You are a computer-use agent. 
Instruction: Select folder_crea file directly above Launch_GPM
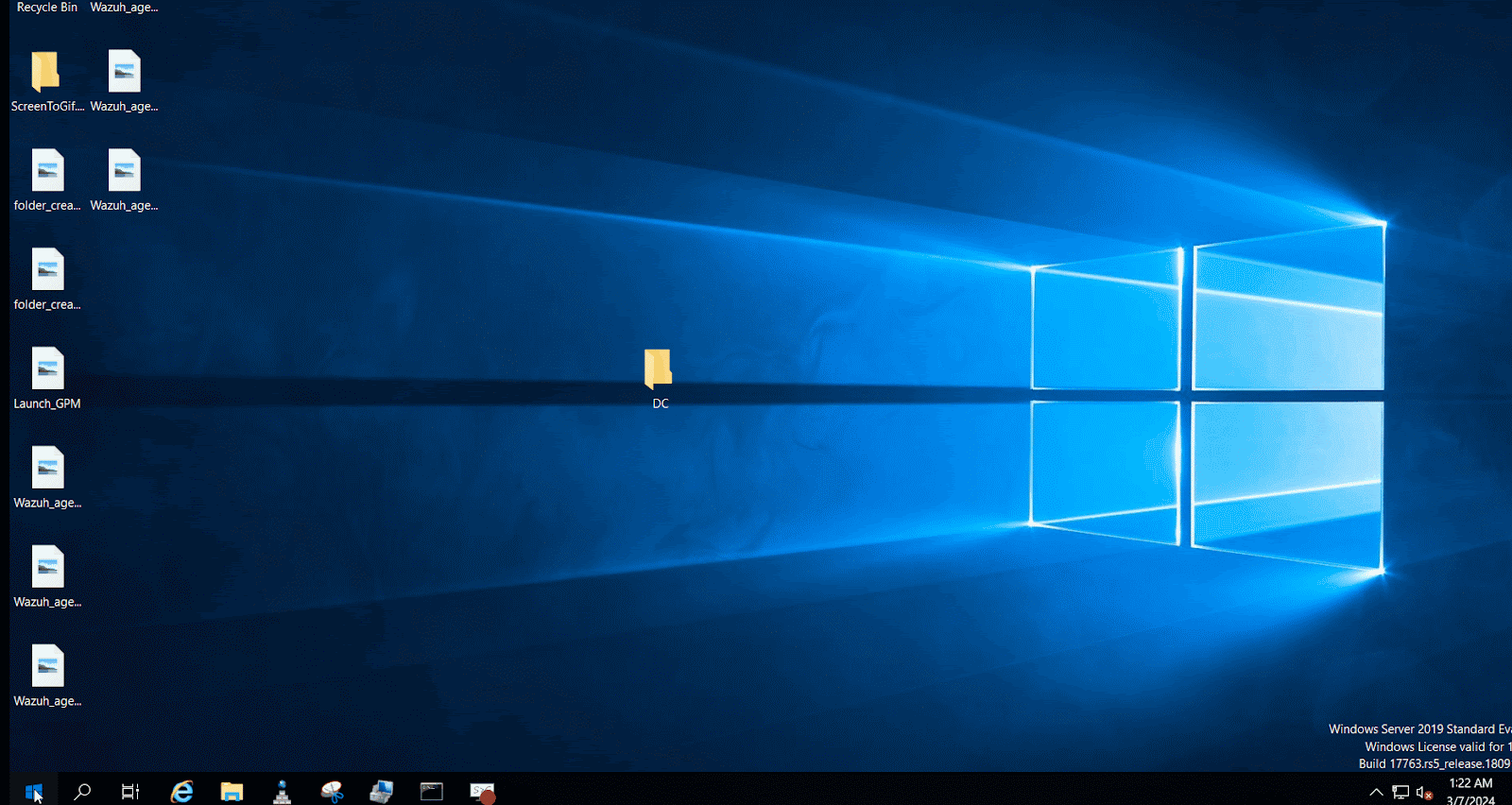[47, 279]
